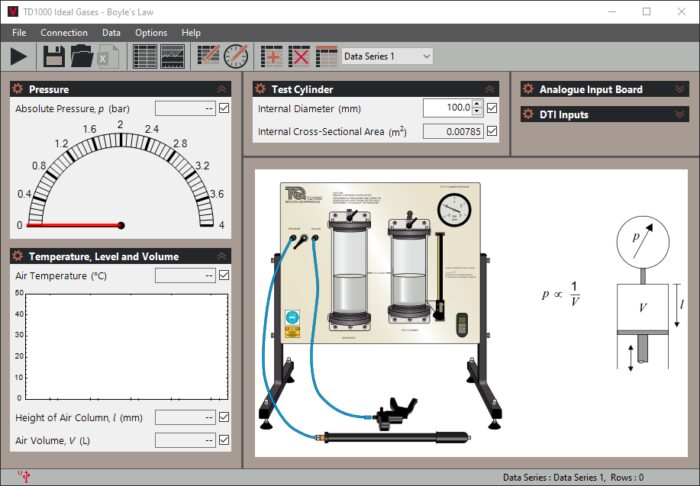Click the Data Series status bar text
700x486 pixels.
click(x=573, y=478)
